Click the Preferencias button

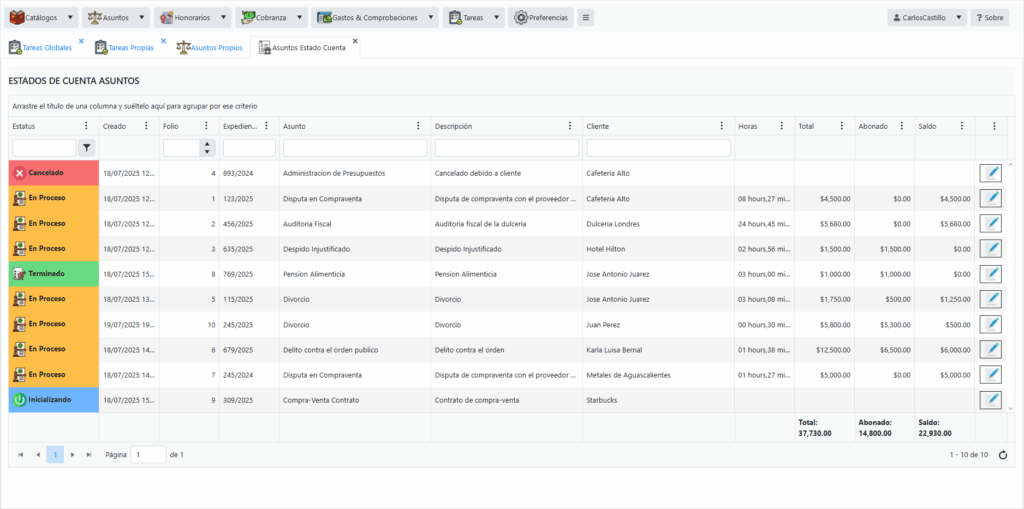pos(541,18)
